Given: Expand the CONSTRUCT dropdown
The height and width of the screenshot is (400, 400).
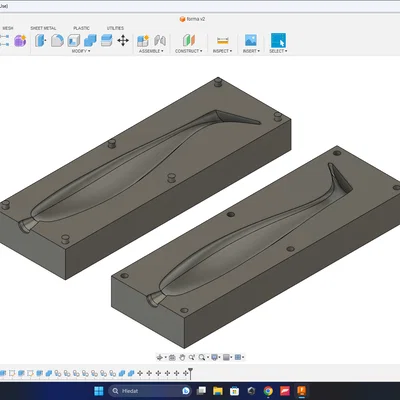Looking at the screenshot, I should [x=189, y=51].
